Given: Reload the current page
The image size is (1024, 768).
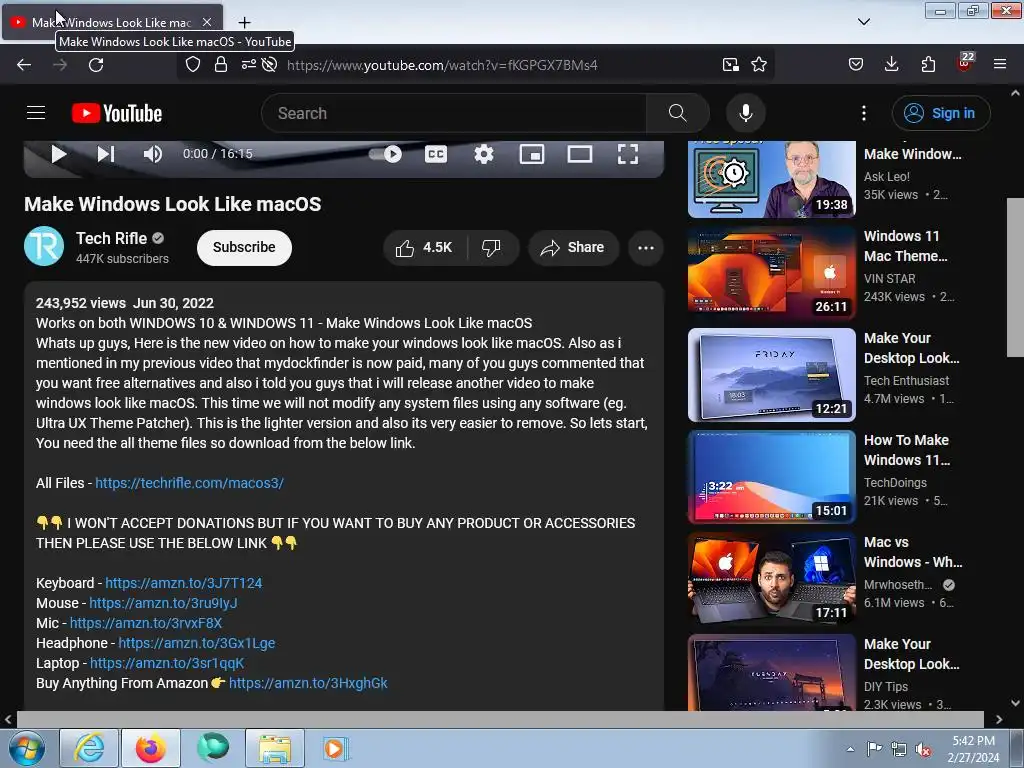Looking at the screenshot, I should click(x=96, y=65).
